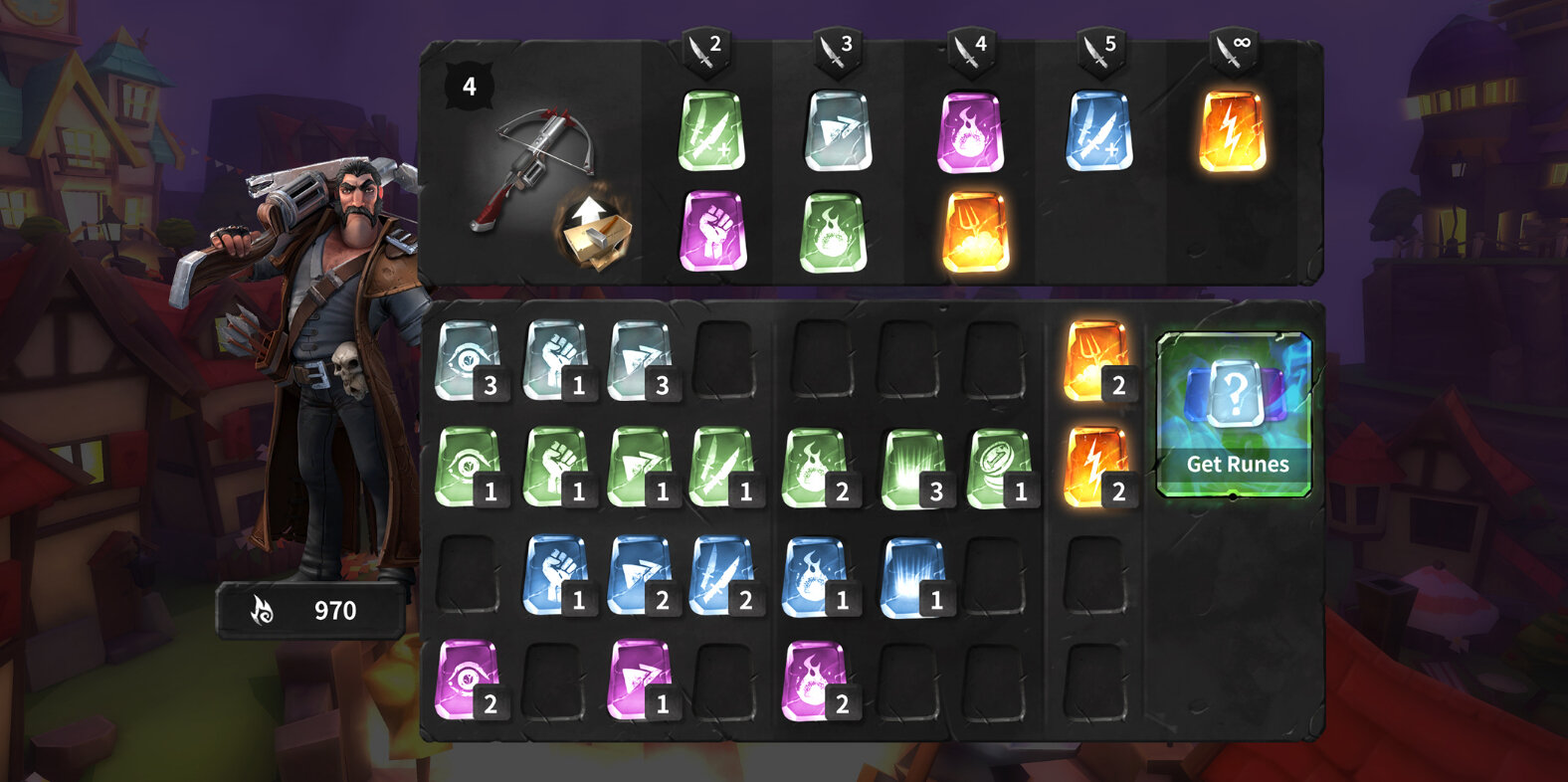
Task: Select the equipped purple flame rune
Action: click(970, 132)
